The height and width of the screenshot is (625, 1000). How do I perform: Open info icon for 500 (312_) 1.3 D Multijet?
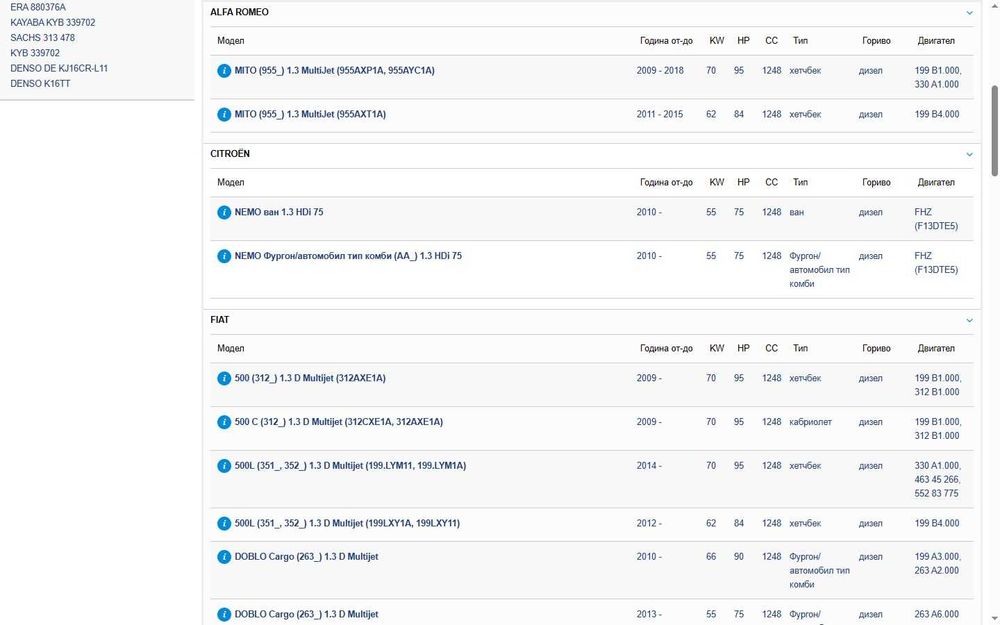pyautogui.click(x=224, y=378)
